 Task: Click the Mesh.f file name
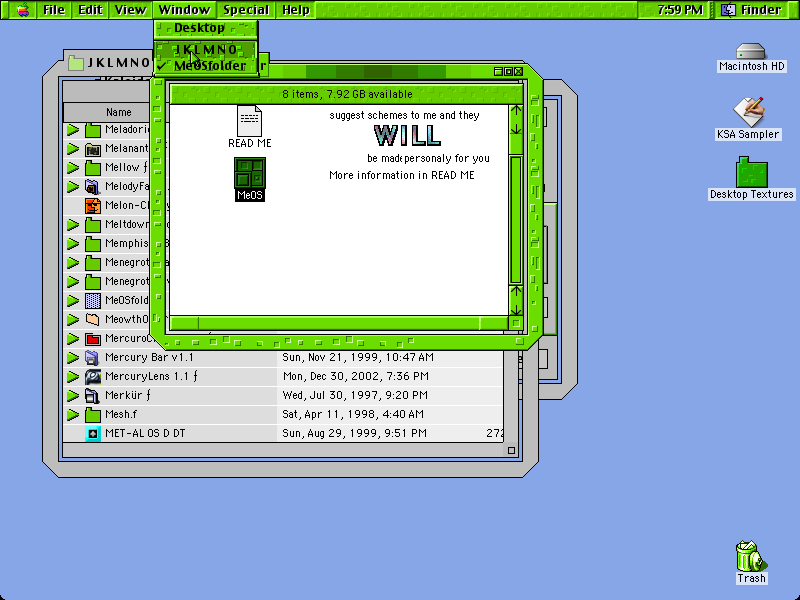pos(121,414)
